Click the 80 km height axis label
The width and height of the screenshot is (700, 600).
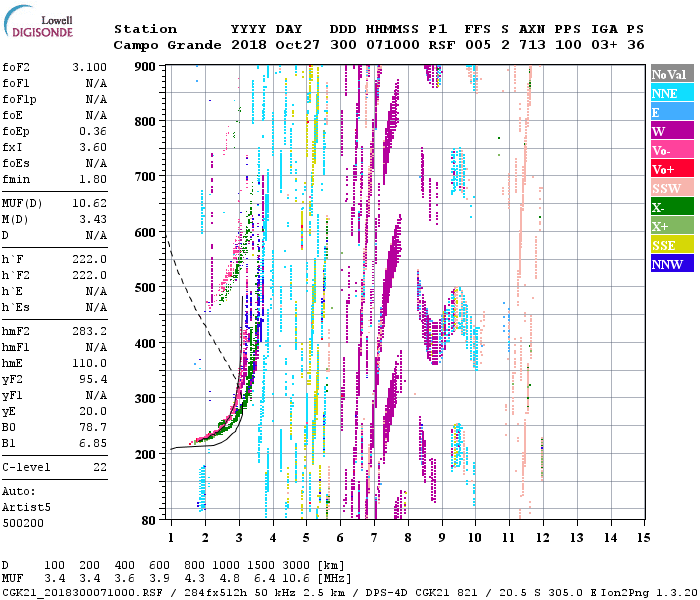pos(149,521)
